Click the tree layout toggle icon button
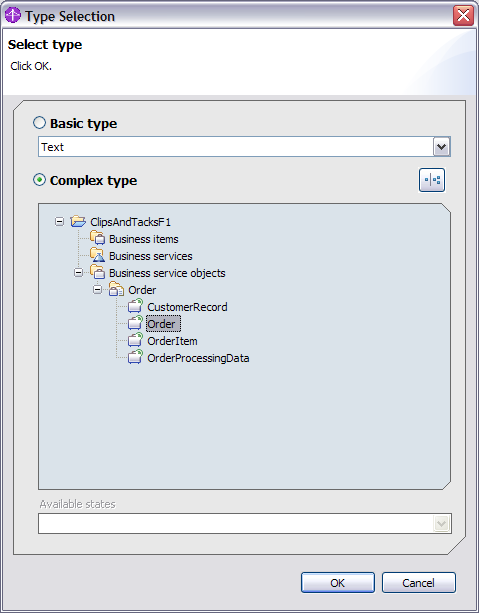This screenshot has width=479, height=613. point(432,180)
